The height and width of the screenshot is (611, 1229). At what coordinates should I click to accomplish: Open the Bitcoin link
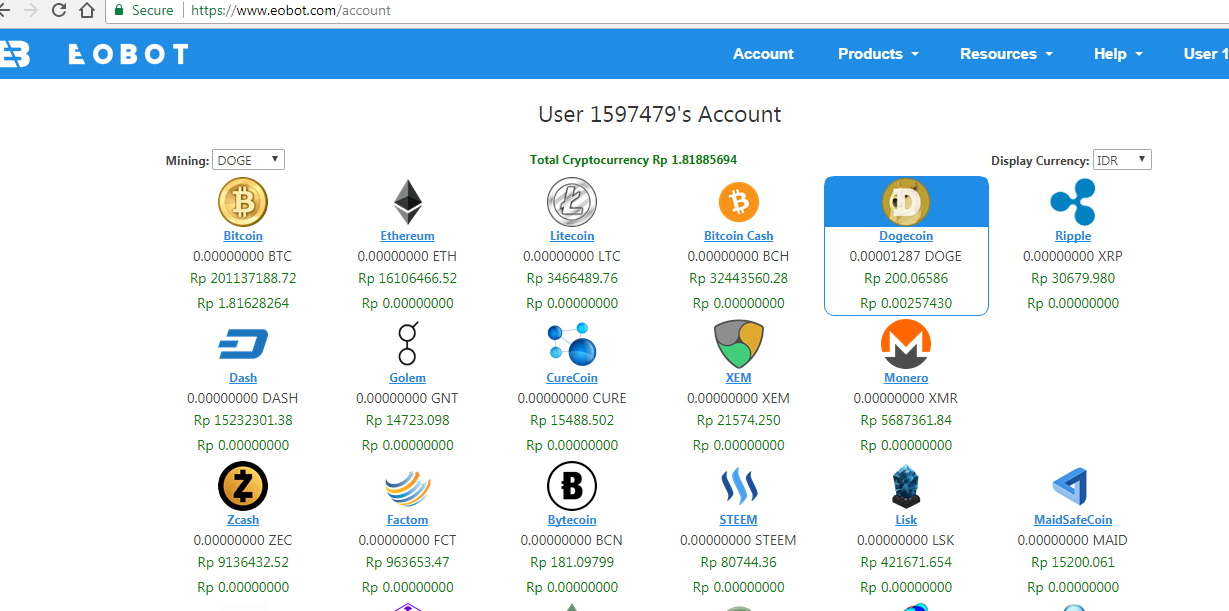click(x=243, y=236)
